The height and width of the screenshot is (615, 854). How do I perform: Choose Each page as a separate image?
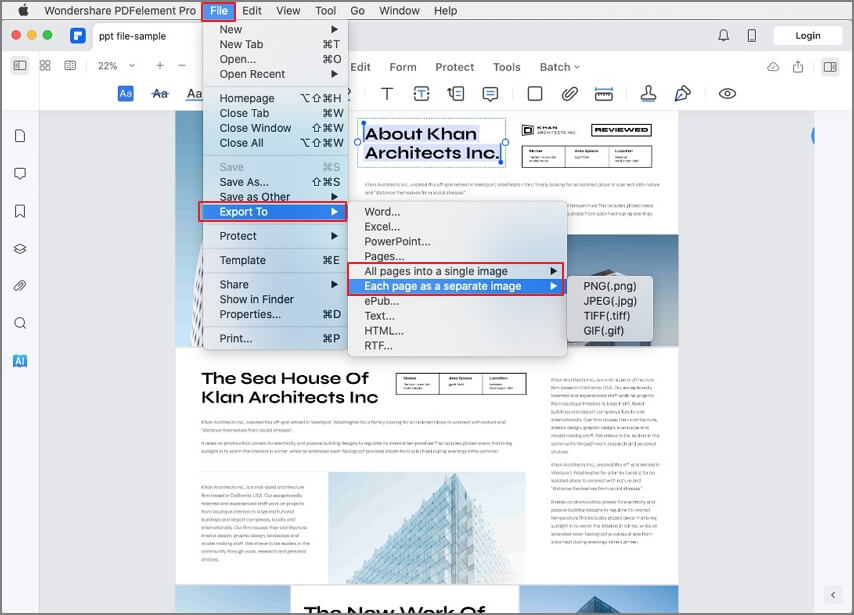point(456,286)
